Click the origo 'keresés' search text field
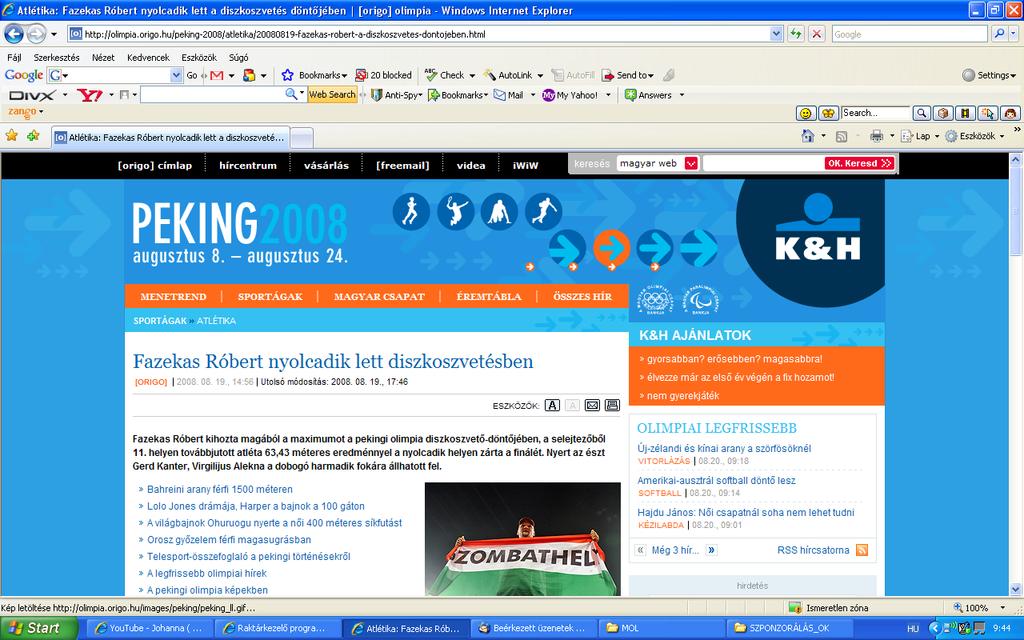Viewport: 1024px width, 640px height. pos(762,163)
